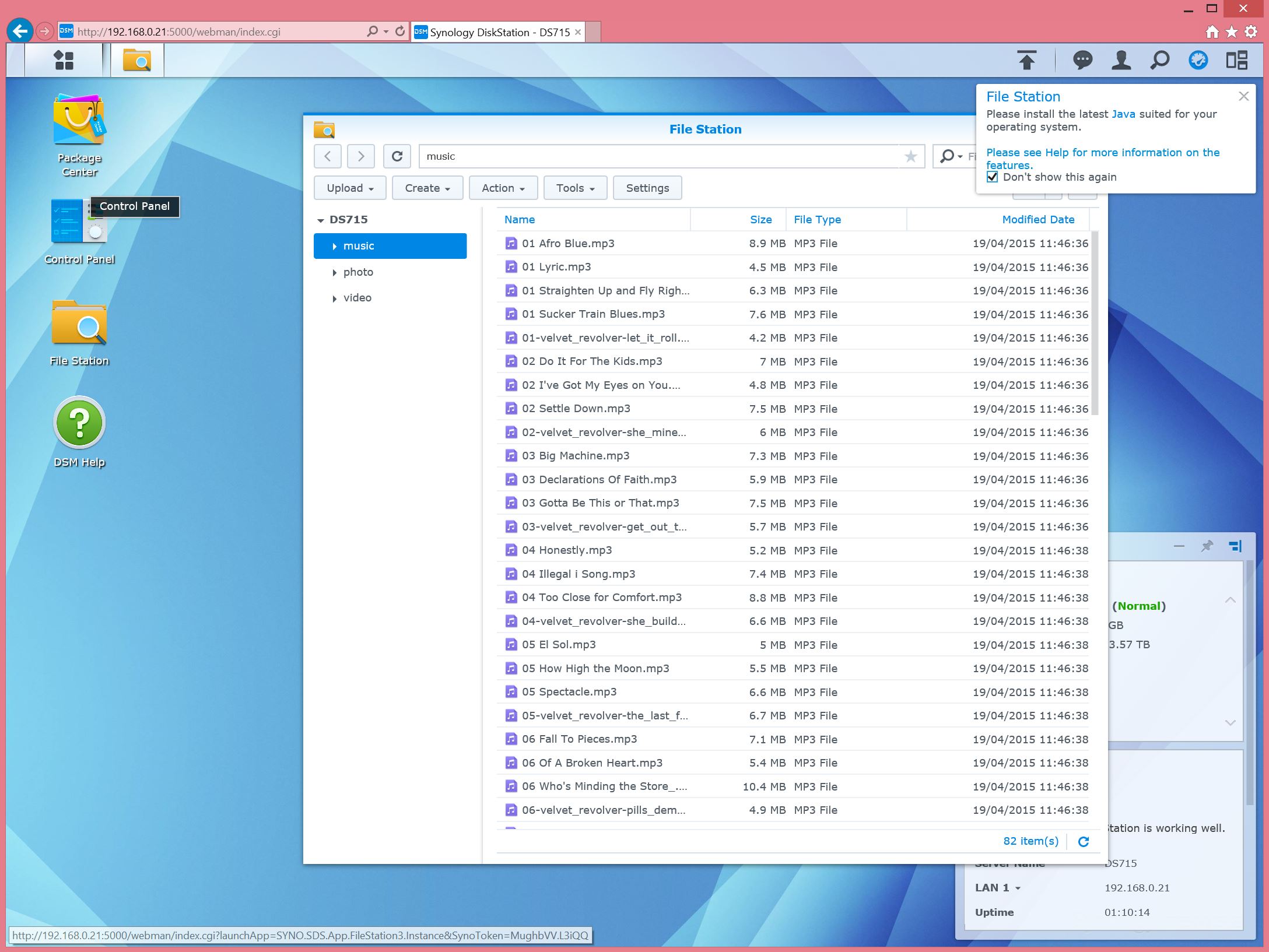Pin the widget panel with pushpin

(1207, 546)
